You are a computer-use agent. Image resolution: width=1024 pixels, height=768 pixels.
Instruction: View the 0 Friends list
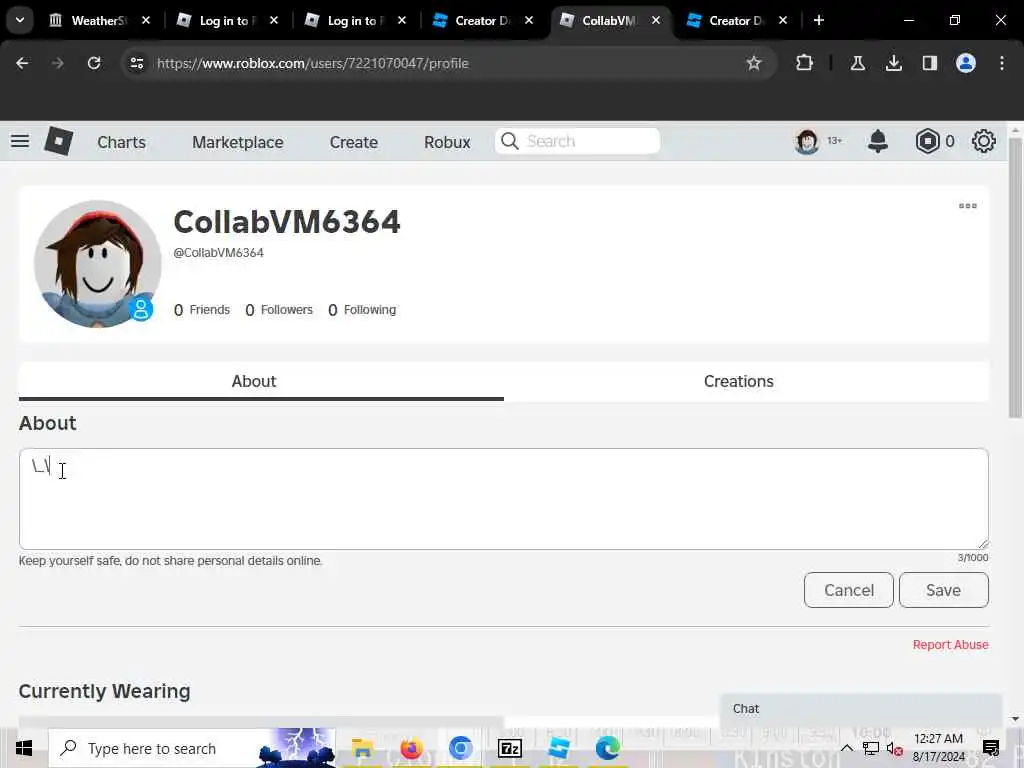point(202,310)
